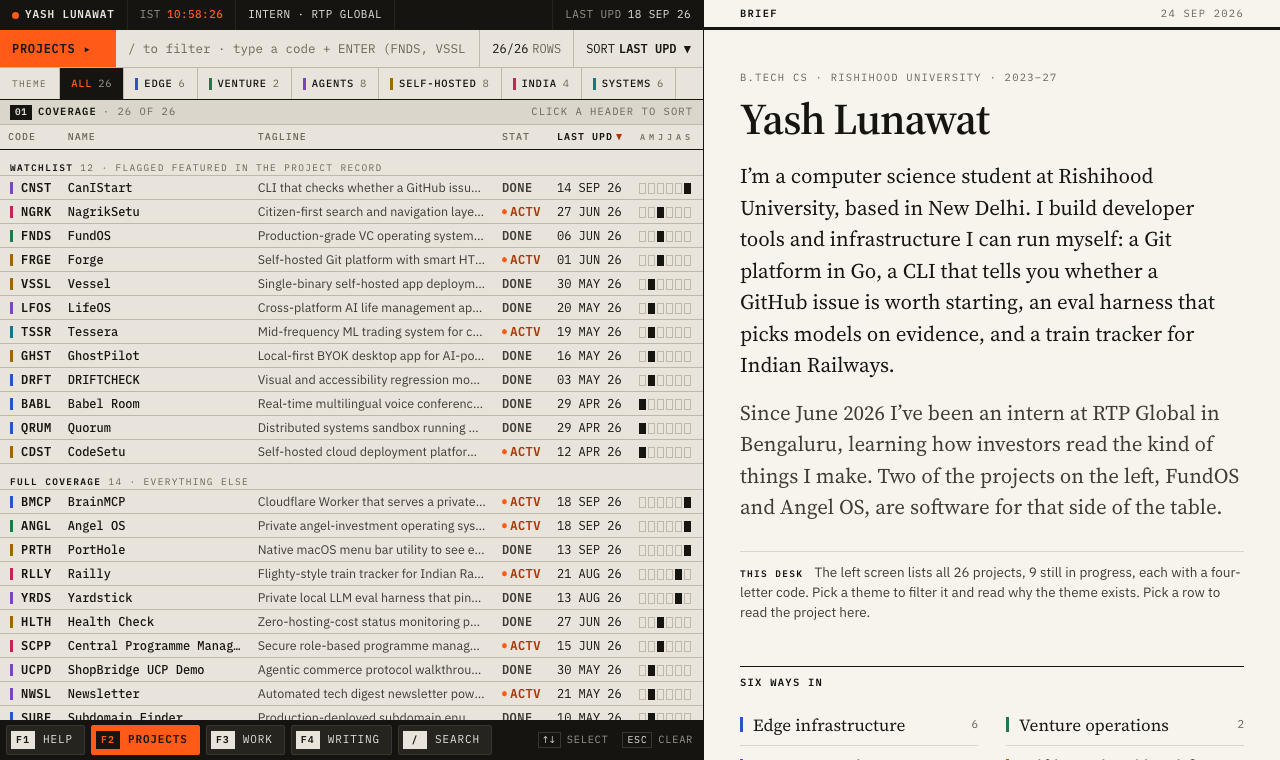
Task: Click the 01 badge beside COVERAGE
Action: (x=21, y=112)
